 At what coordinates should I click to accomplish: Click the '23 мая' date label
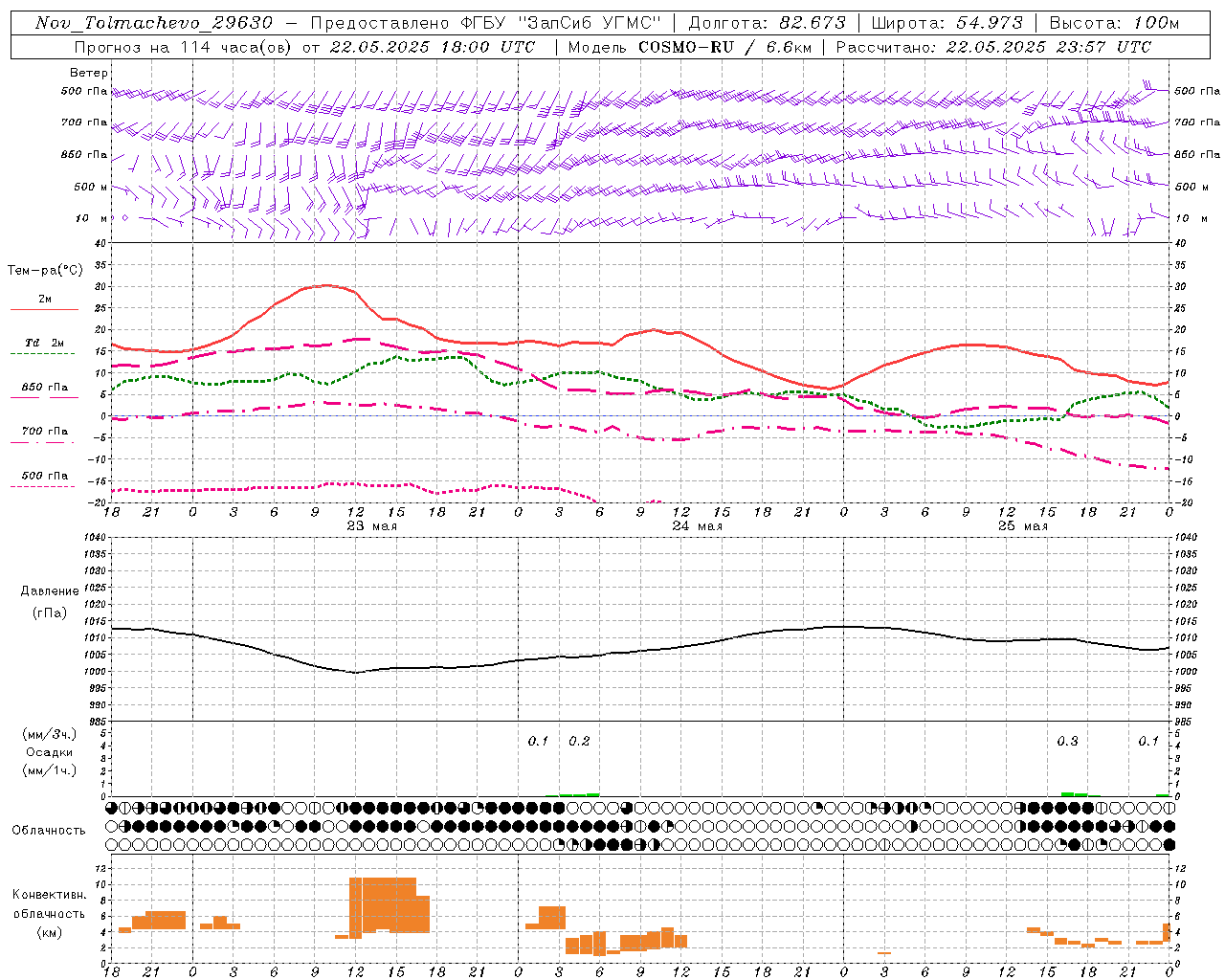(372, 525)
